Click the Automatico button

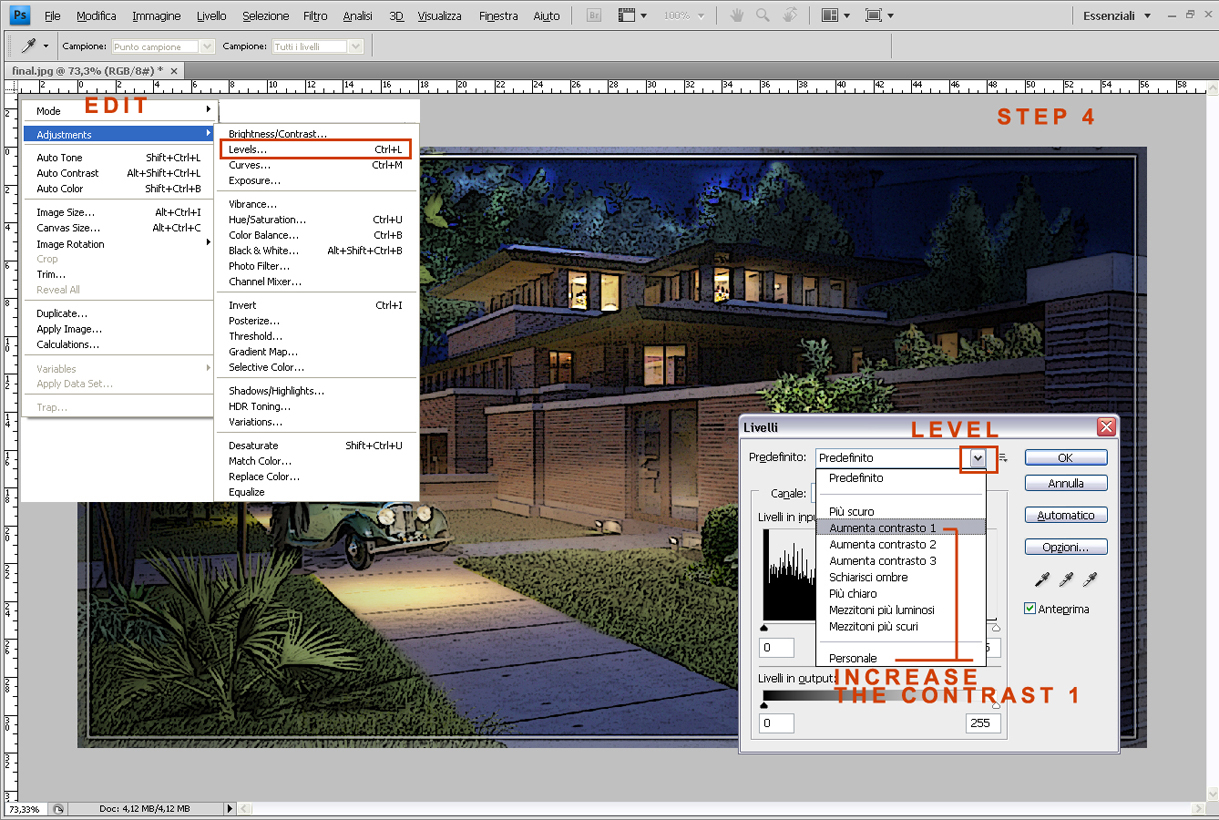tap(1065, 515)
